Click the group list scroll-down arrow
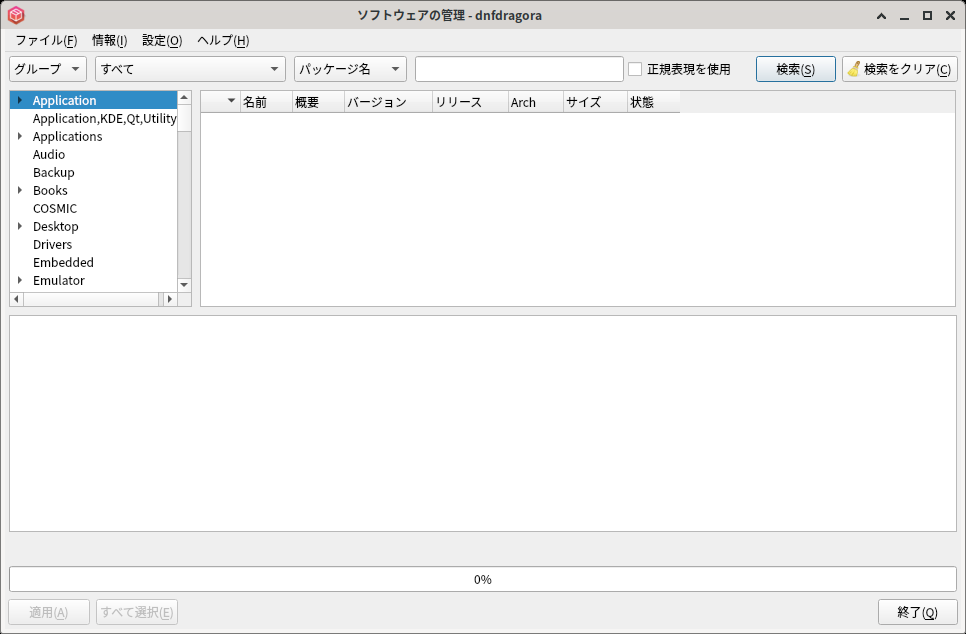This screenshot has width=966, height=634. click(184, 285)
